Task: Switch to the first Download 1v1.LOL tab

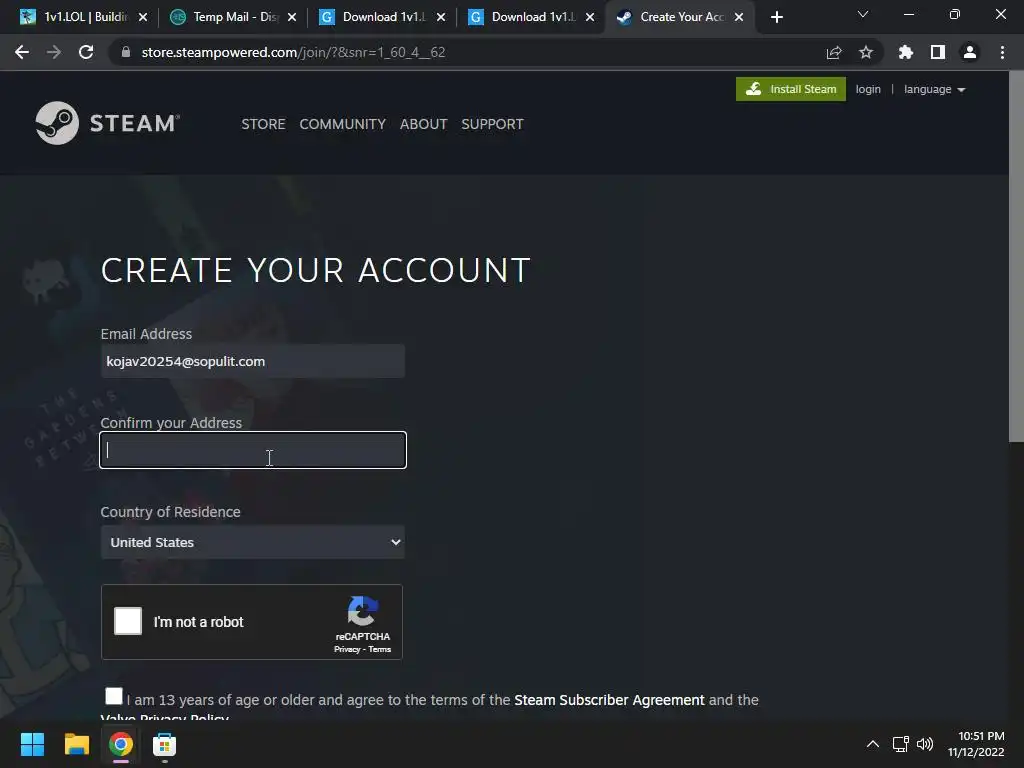Action: click(x=382, y=17)
